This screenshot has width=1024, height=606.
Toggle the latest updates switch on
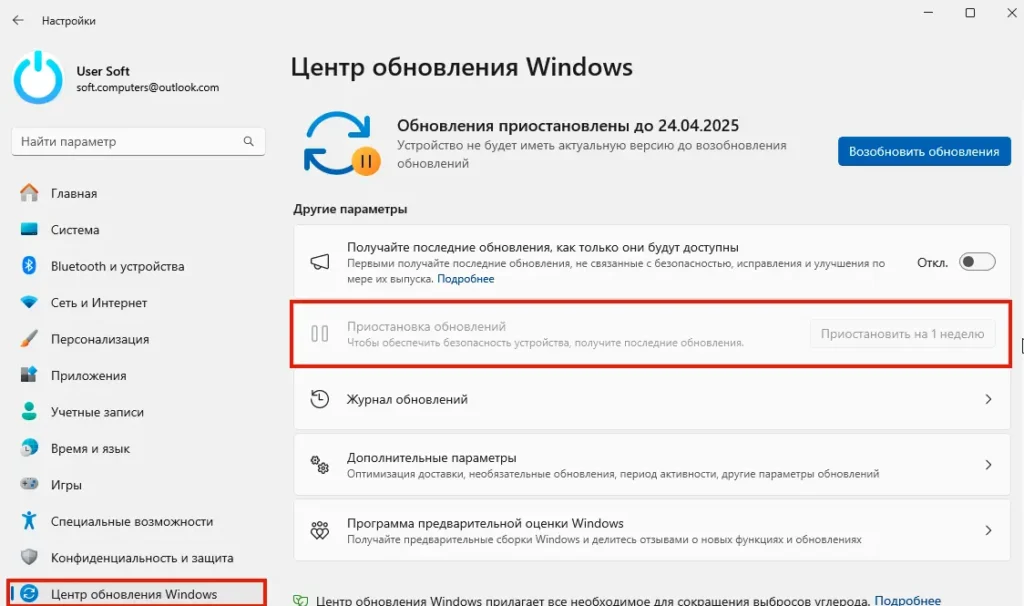coord(977,262)
